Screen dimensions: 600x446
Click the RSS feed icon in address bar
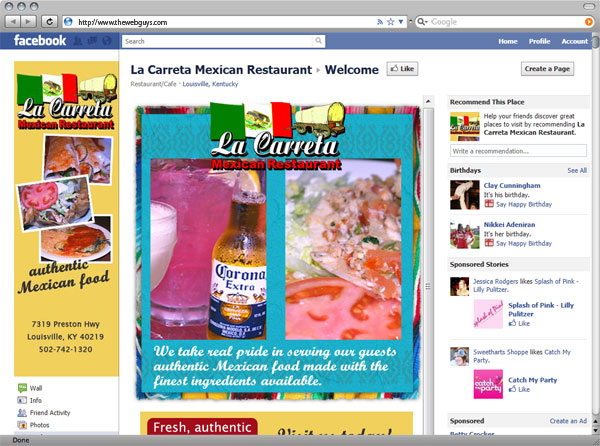(380, 22)
